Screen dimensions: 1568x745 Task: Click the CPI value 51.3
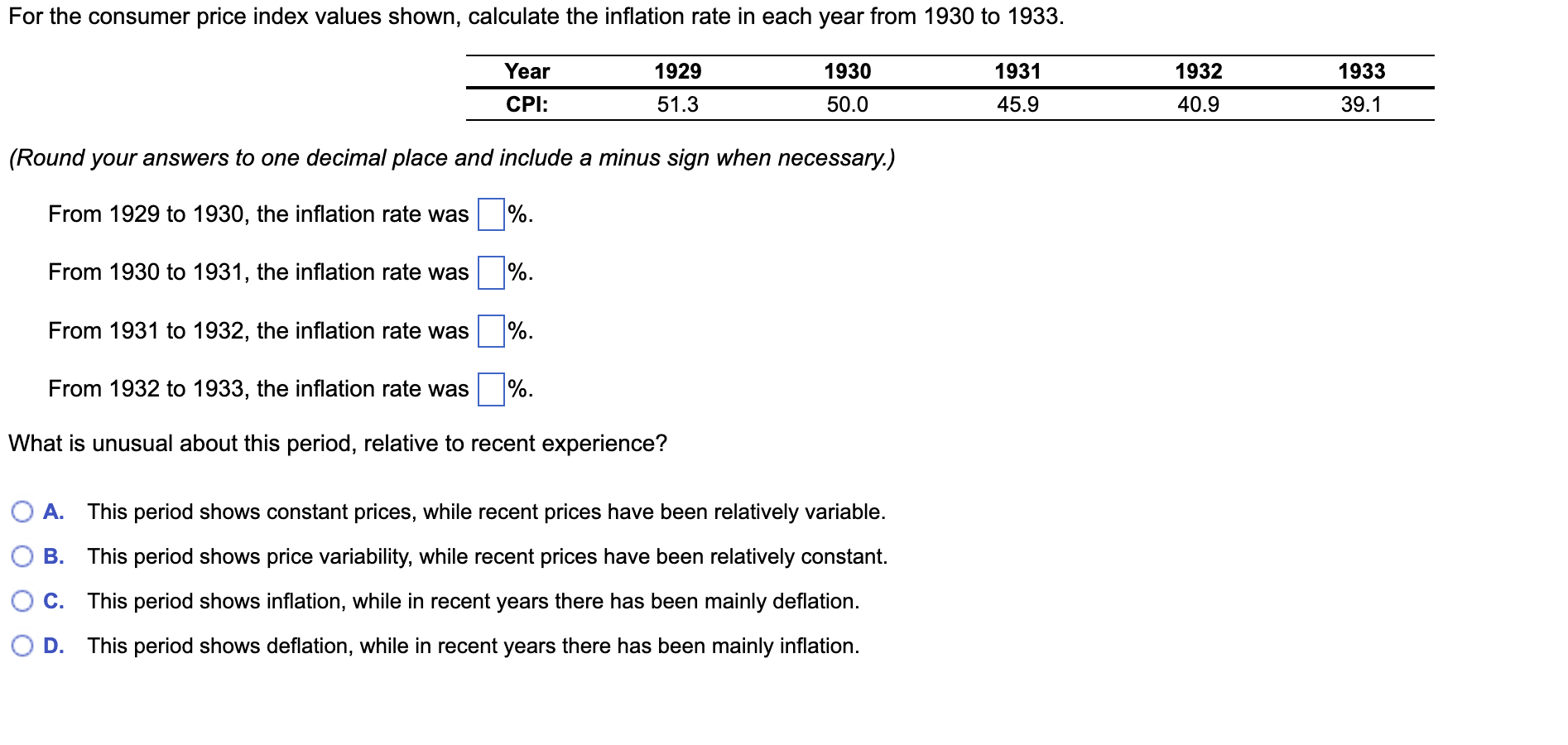[x=674, y=103]
